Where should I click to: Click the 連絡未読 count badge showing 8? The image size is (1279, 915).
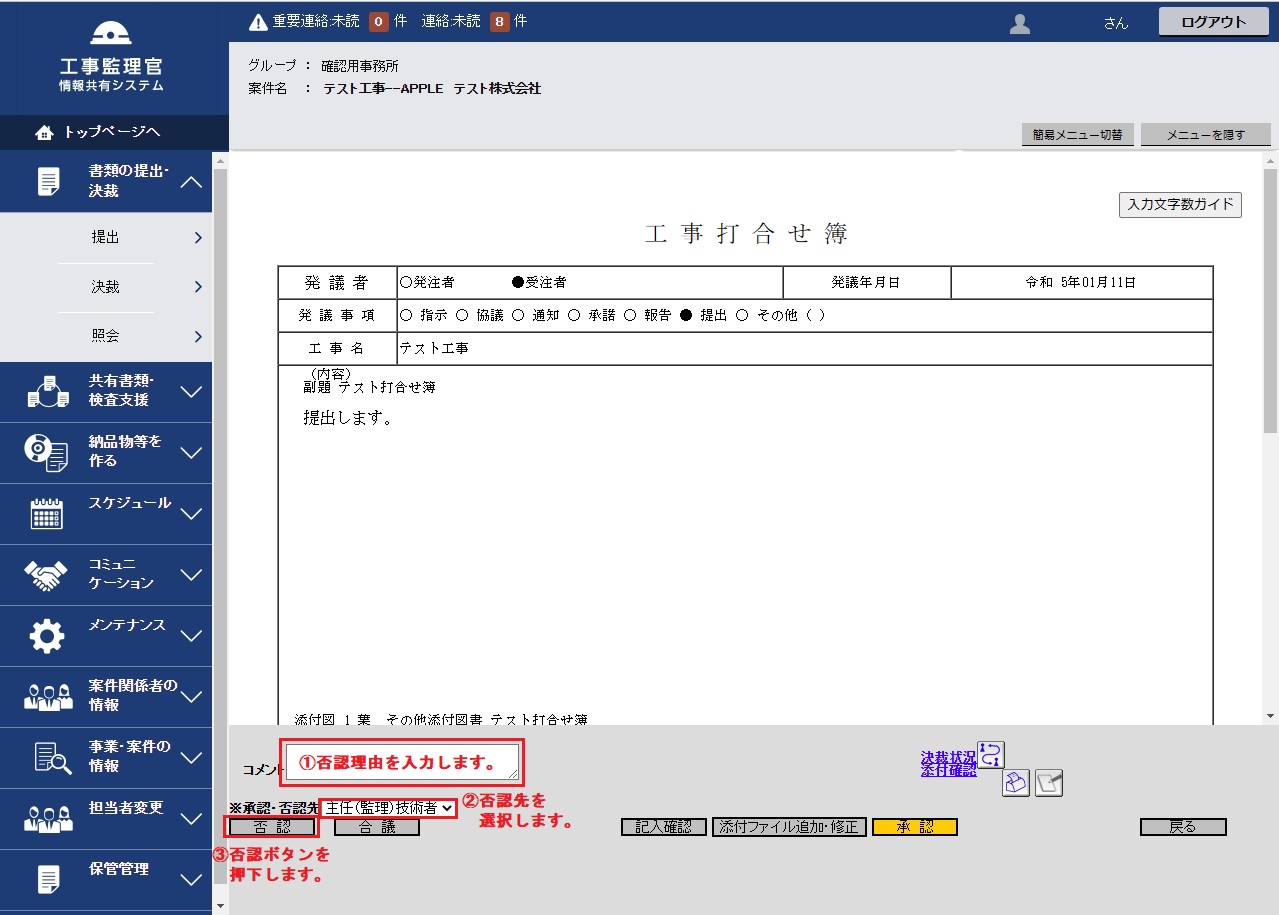(x=500, y=21)
